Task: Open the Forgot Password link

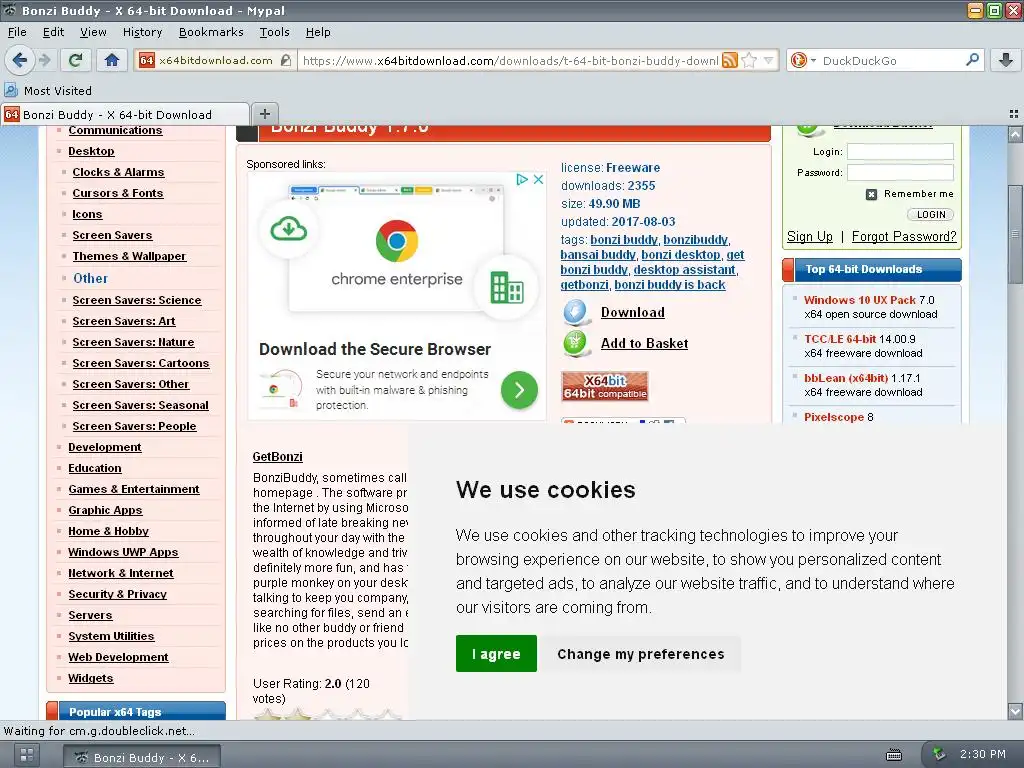Action: 904,236
